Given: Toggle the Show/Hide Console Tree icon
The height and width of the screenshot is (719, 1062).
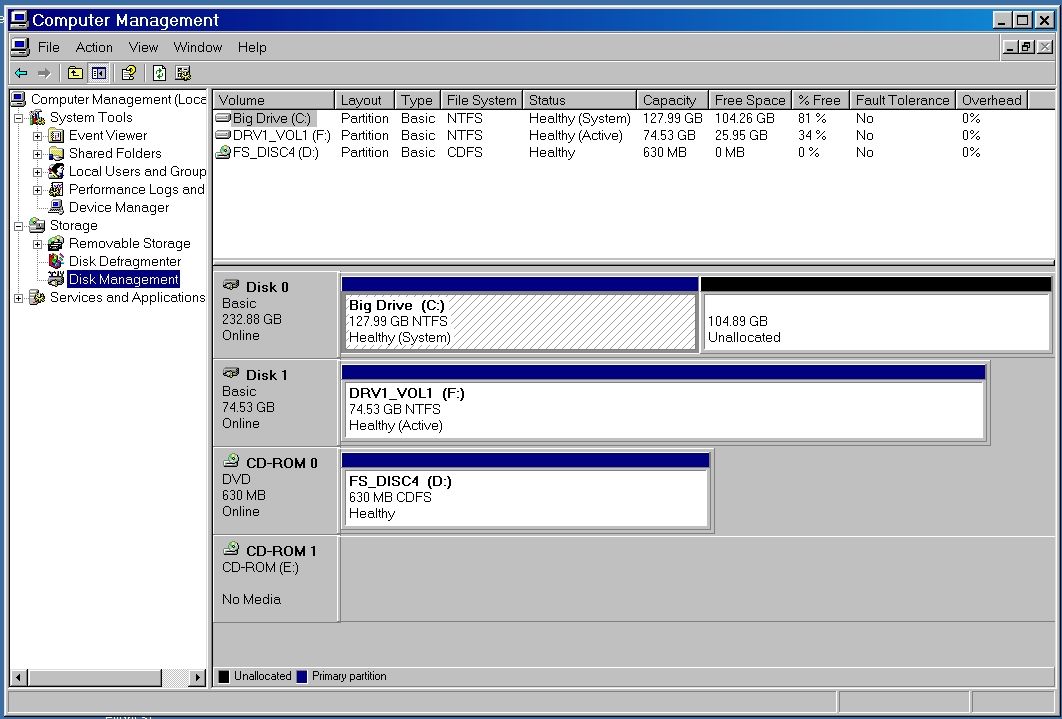Looking at the screenshot, I should coord(99,73).
